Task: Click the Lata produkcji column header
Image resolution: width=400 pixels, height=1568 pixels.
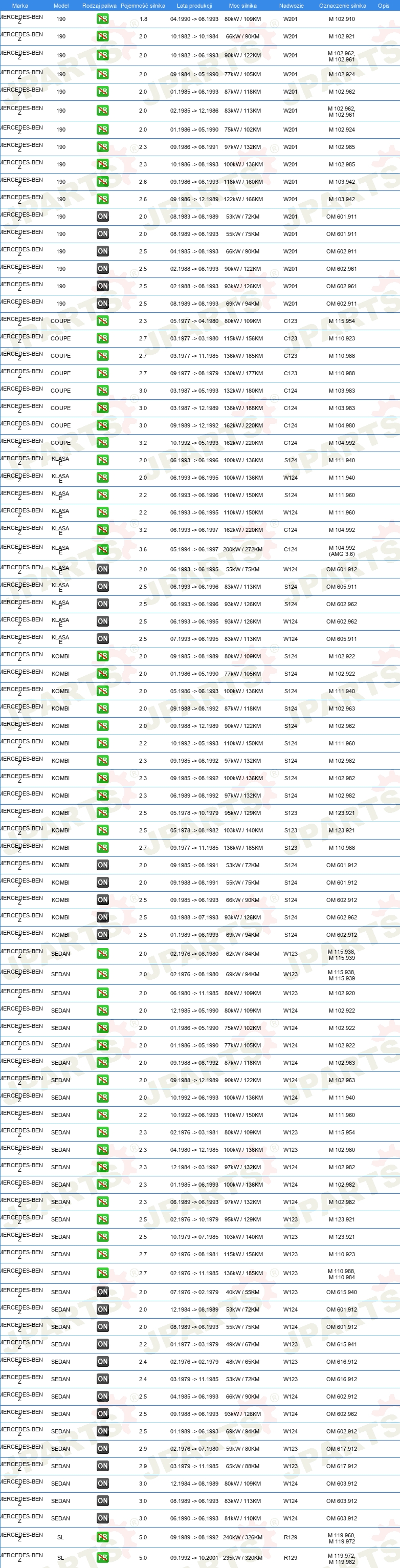Action: [x=194, y=6]
